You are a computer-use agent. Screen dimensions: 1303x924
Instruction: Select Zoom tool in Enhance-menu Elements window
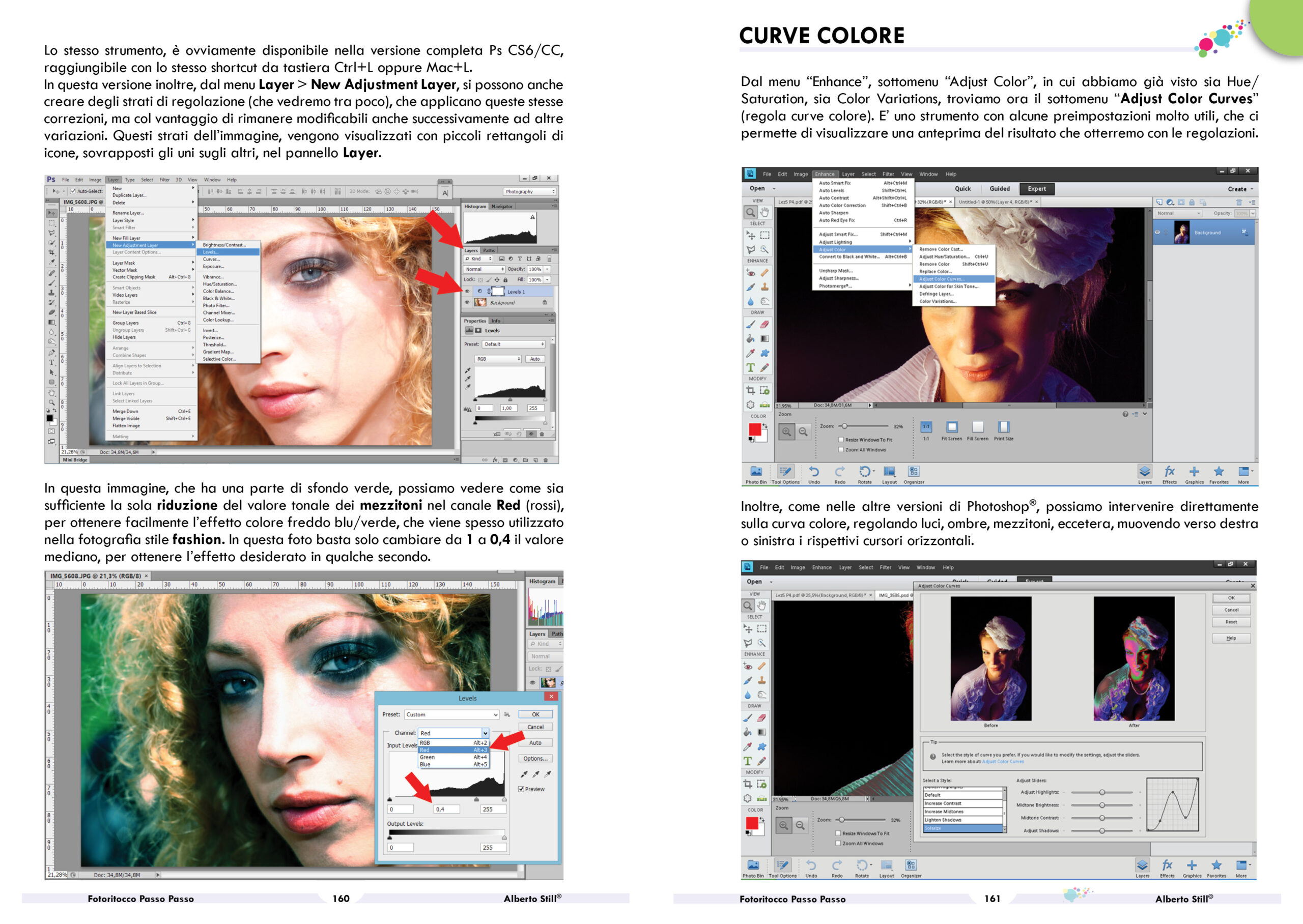(x=751, y=212)
